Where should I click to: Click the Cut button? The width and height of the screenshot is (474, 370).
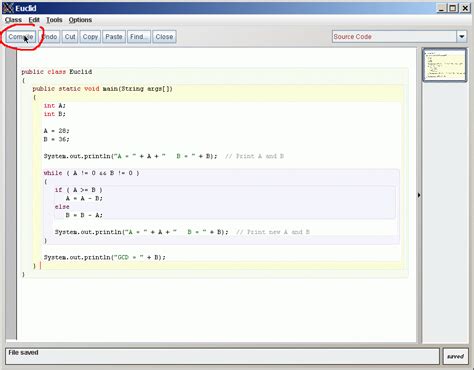pyautogui.click(x=70, y=37)
